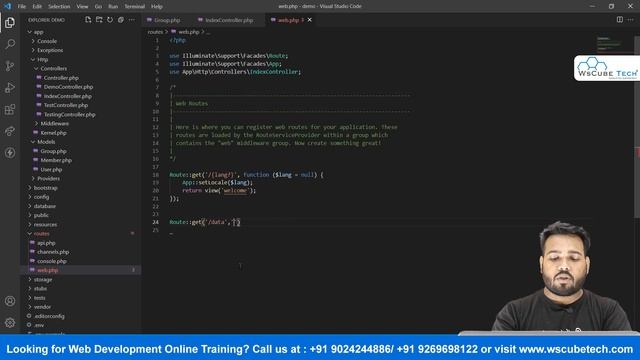Image resolution: width=640 pixels, height=360 pixels.
Task: Expand the public folder
Action: point(41,215)
